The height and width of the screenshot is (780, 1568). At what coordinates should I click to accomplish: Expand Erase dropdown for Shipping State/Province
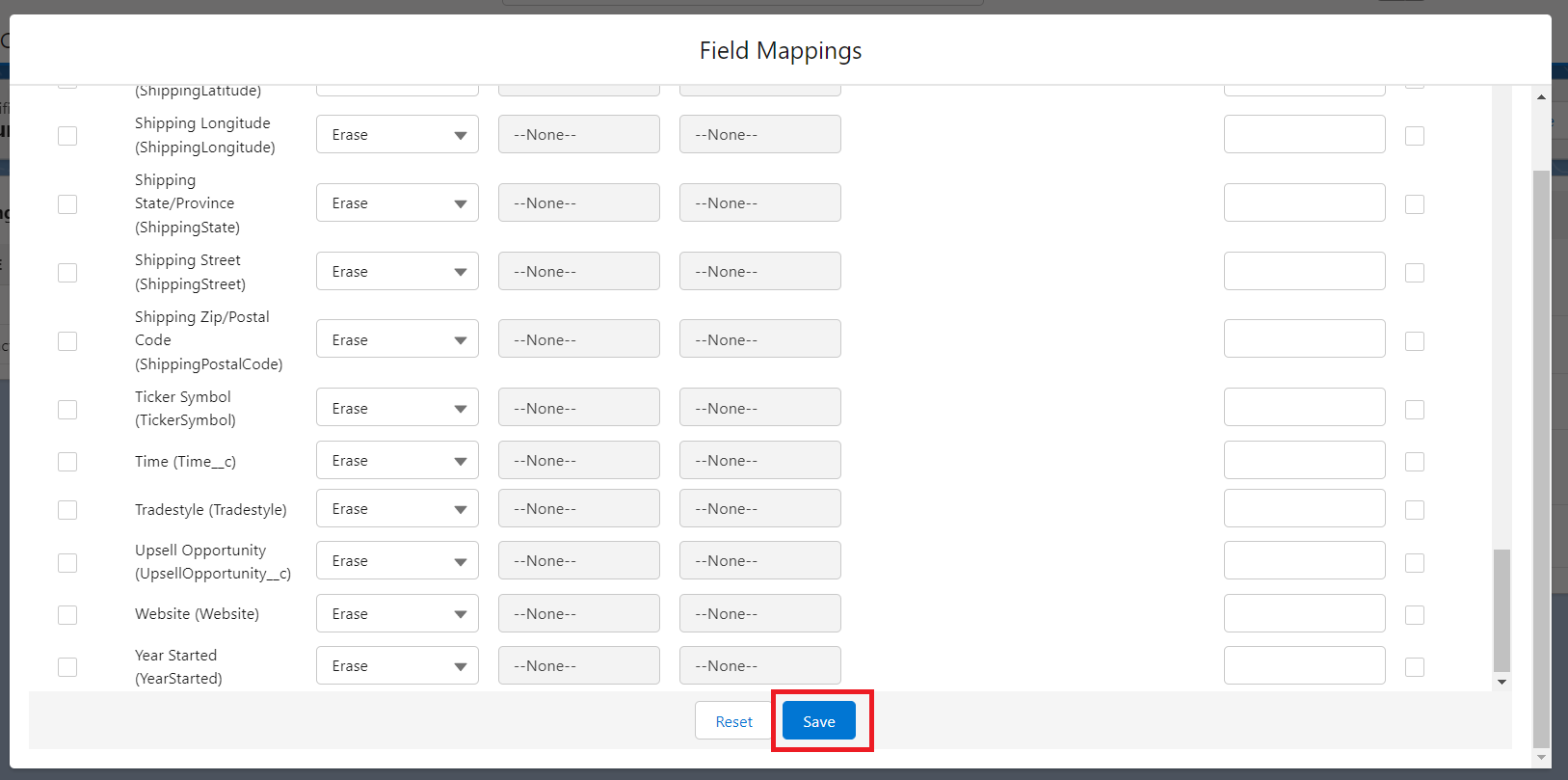(x=397, y=203)
